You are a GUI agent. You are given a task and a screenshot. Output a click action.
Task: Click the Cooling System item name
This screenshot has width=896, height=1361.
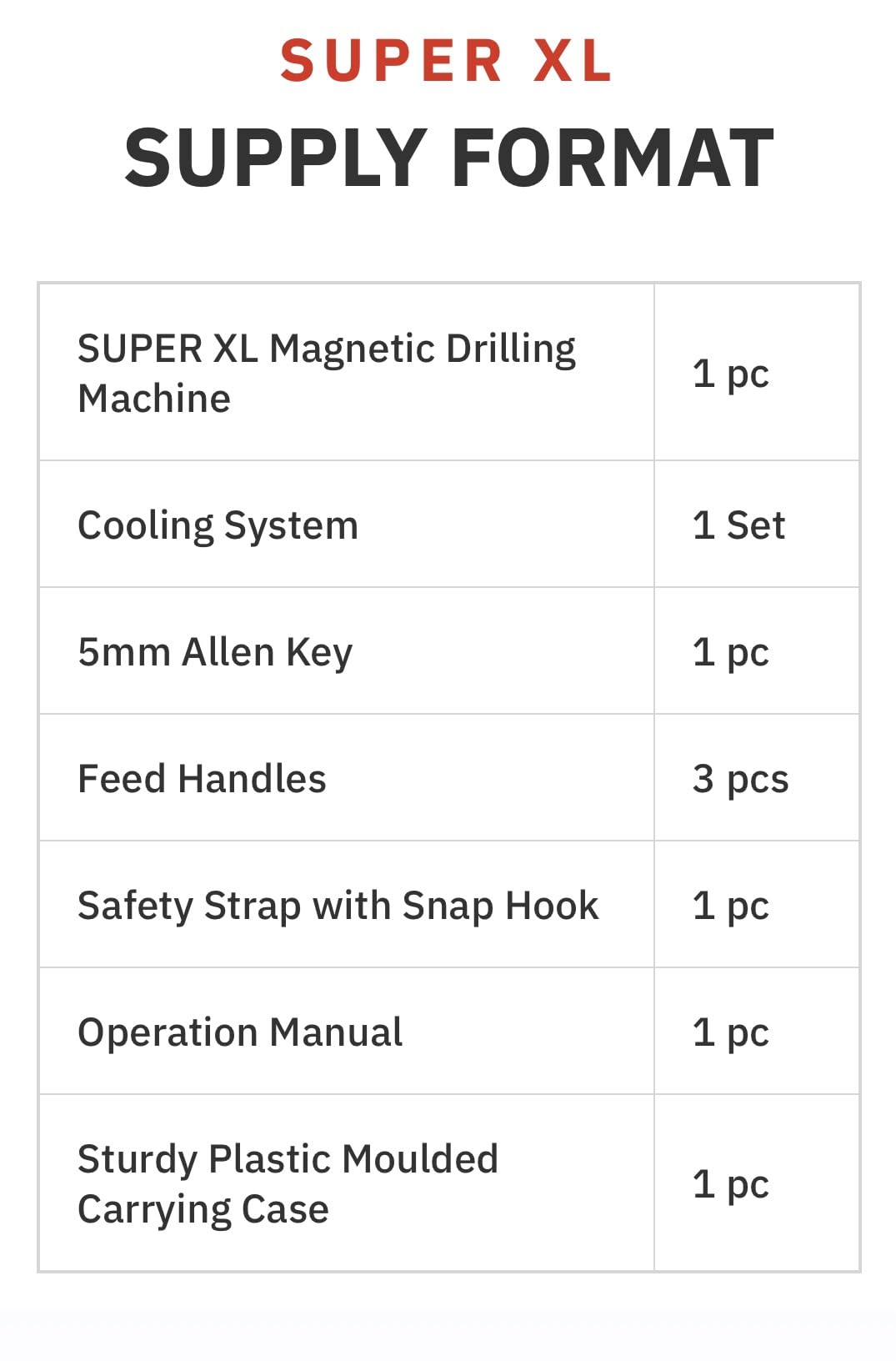(x=218, y=525)
